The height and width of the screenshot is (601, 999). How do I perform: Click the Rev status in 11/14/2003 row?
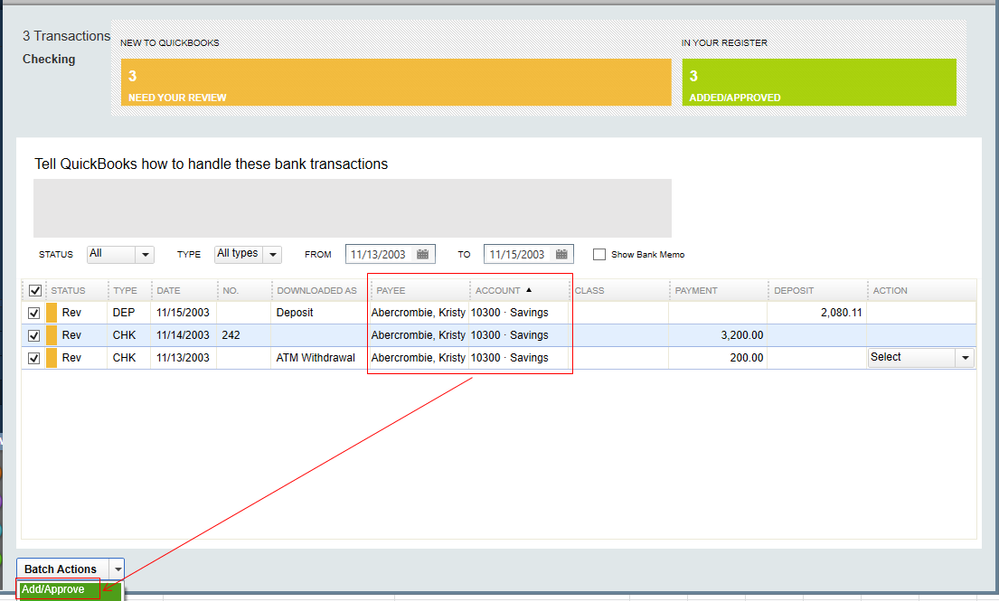72,335
